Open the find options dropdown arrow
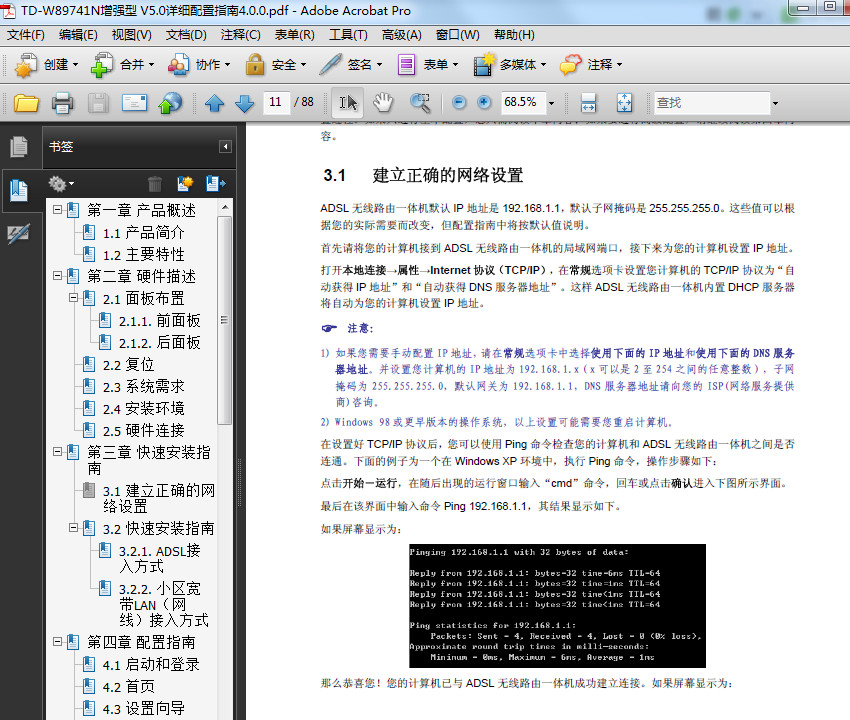Screen dimensions: 850x720 tap(776, 103)
